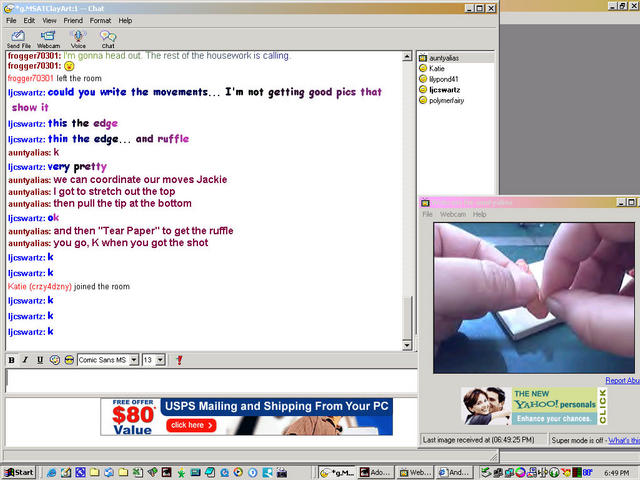Enable Voice chat from the toolbar
The image size is (640, 480).
click(78, 39)
